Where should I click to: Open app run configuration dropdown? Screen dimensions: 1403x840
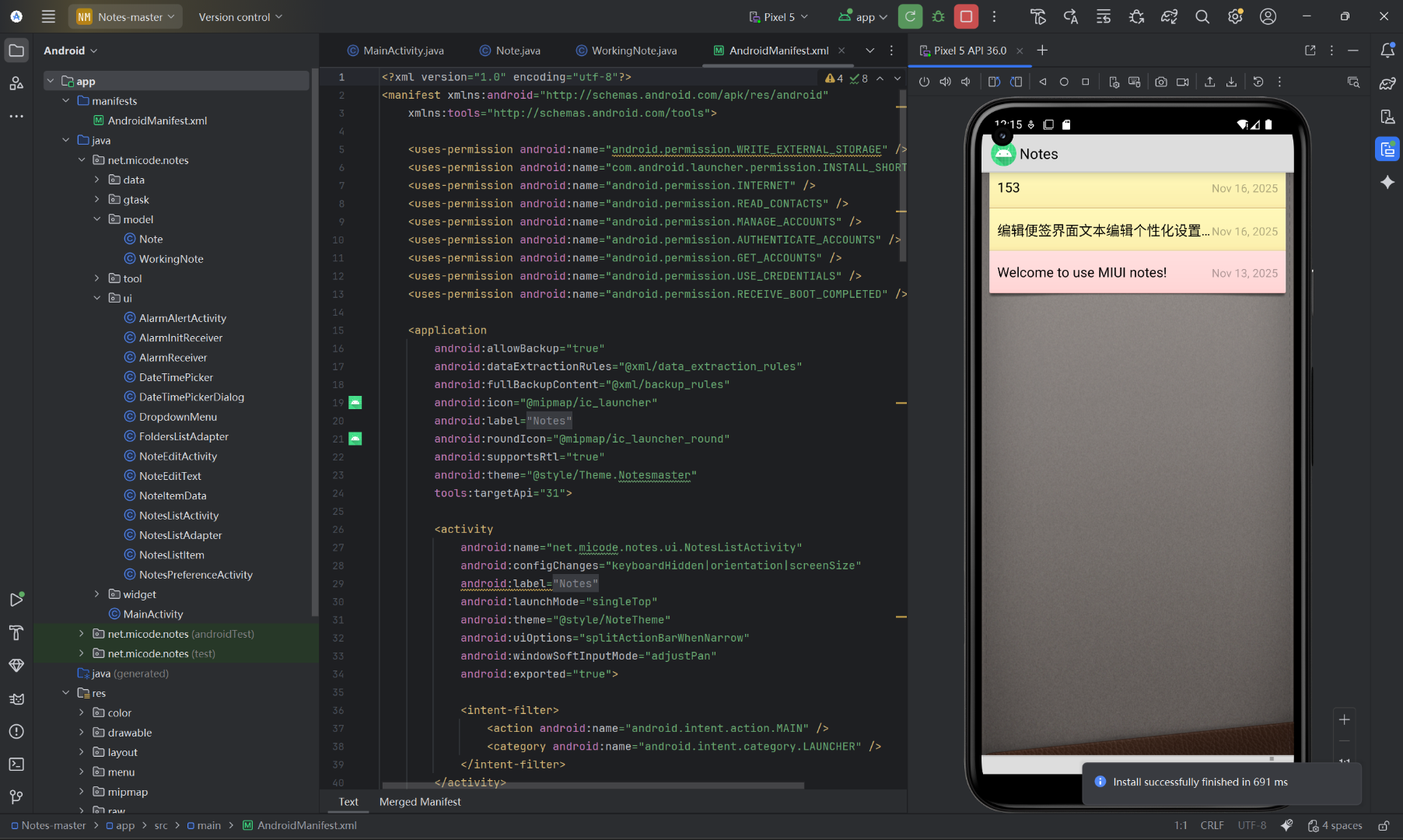862,16
